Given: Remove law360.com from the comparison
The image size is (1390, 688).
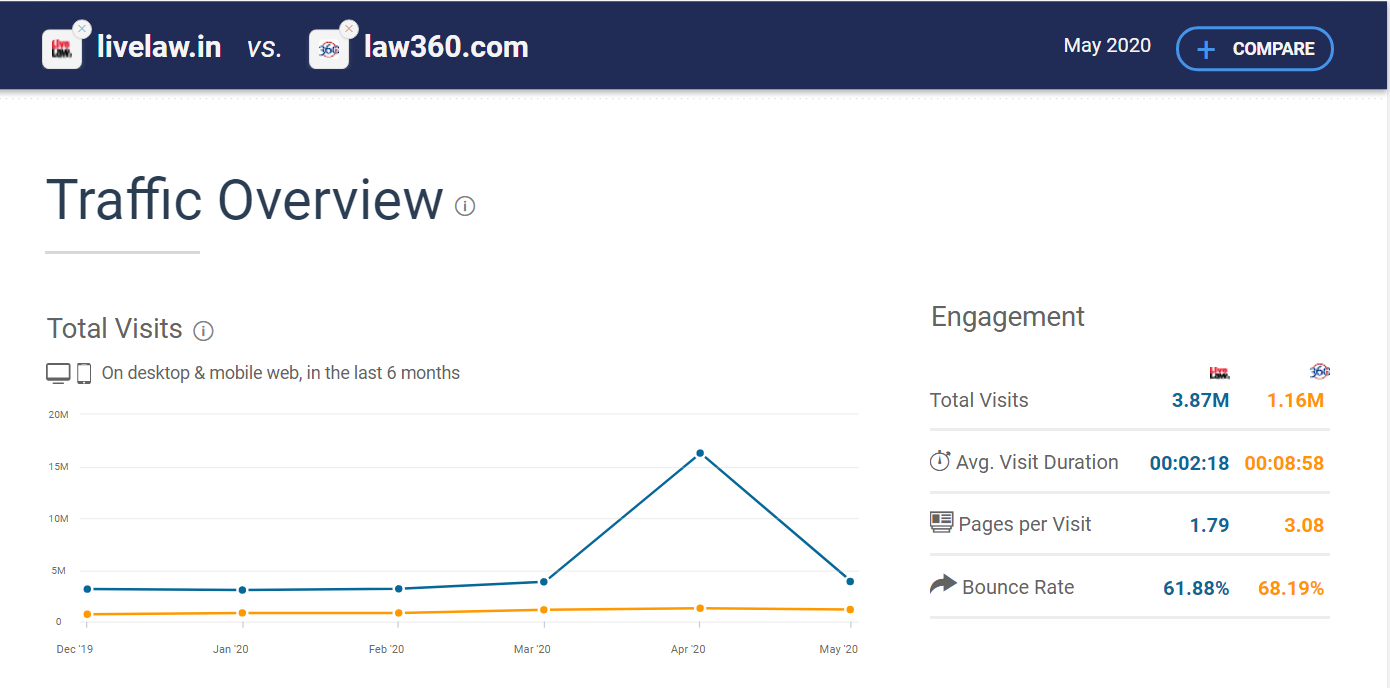Looking at the screenshot, I should (348, 29).
